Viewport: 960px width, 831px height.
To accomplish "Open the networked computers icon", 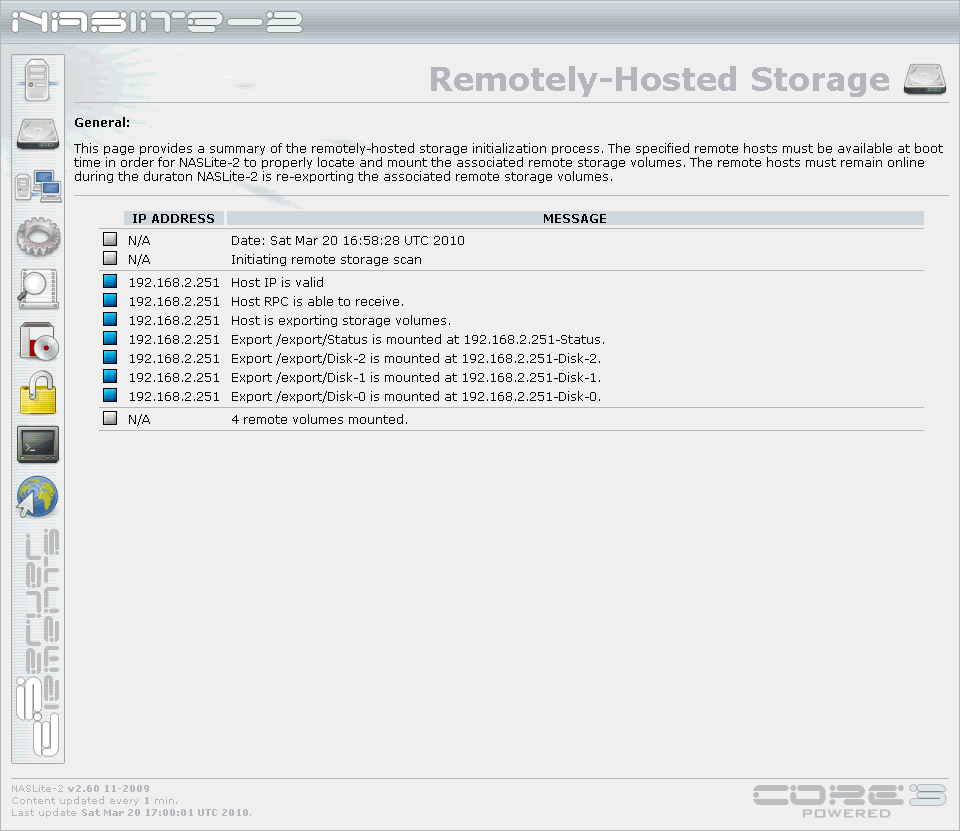I will tap(38, 186).
